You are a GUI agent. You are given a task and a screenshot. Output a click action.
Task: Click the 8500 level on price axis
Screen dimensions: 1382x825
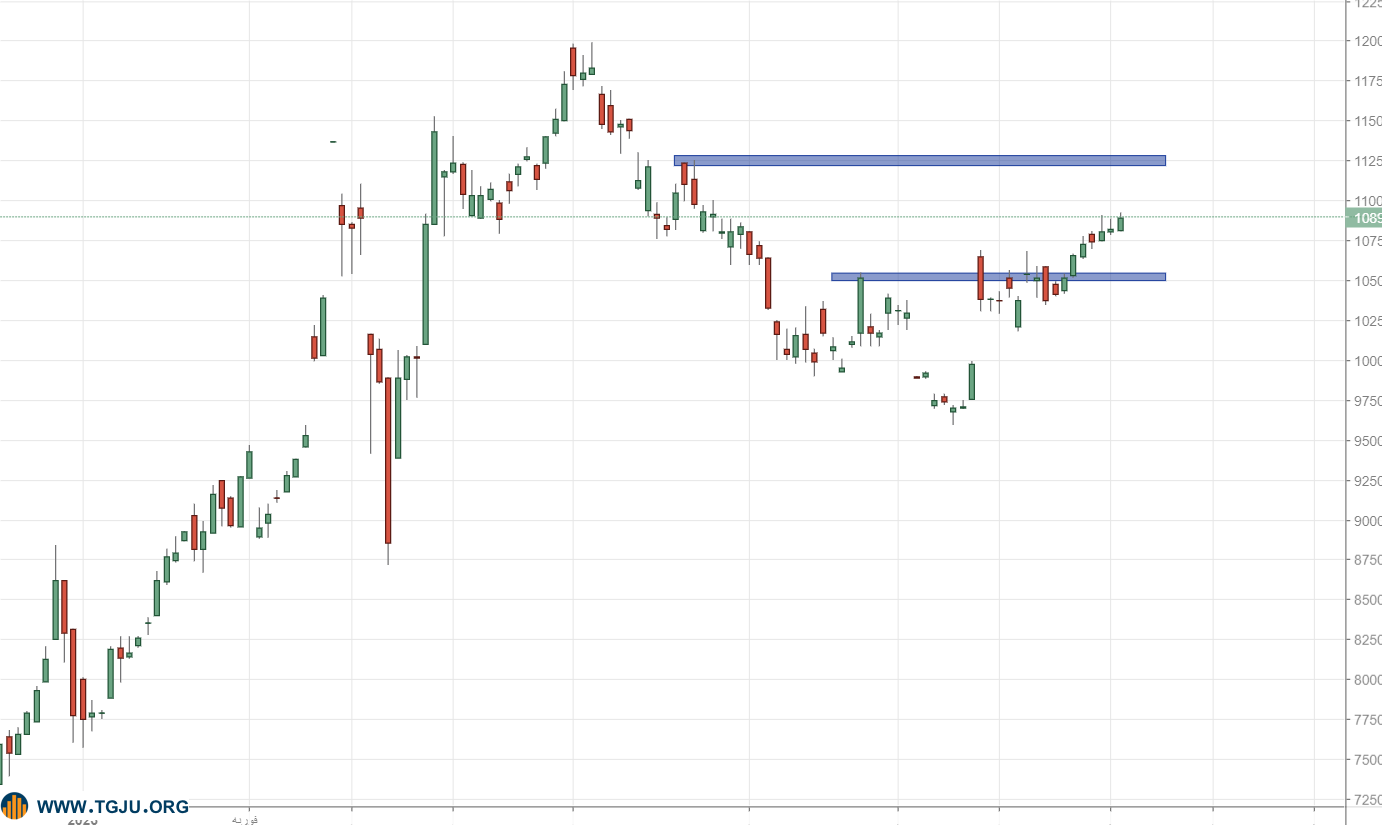[x=1366, y=600]
